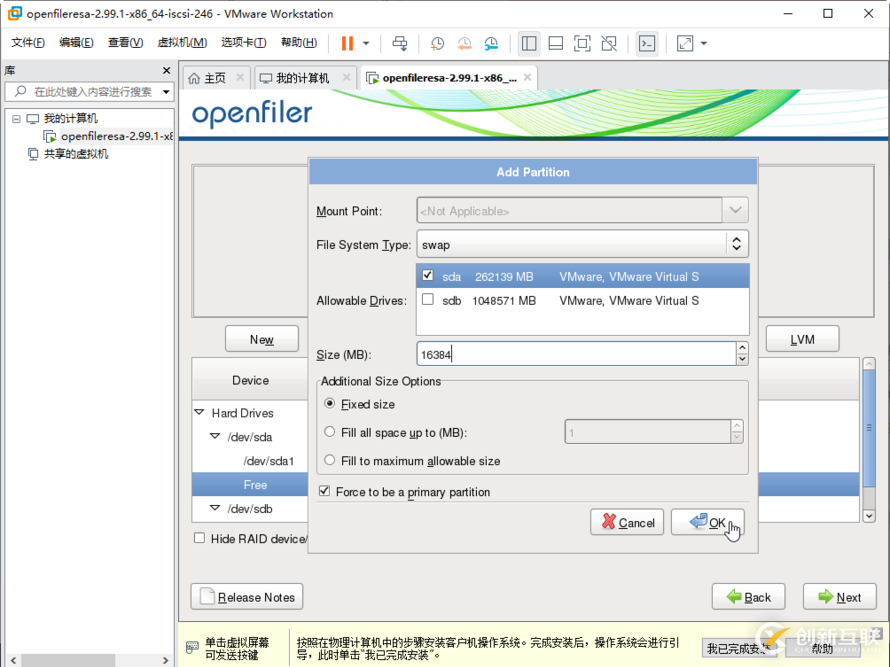Screen dimensions: 890x667
Task: Toggle the library sidebar view icon
Action: (529, 43)
